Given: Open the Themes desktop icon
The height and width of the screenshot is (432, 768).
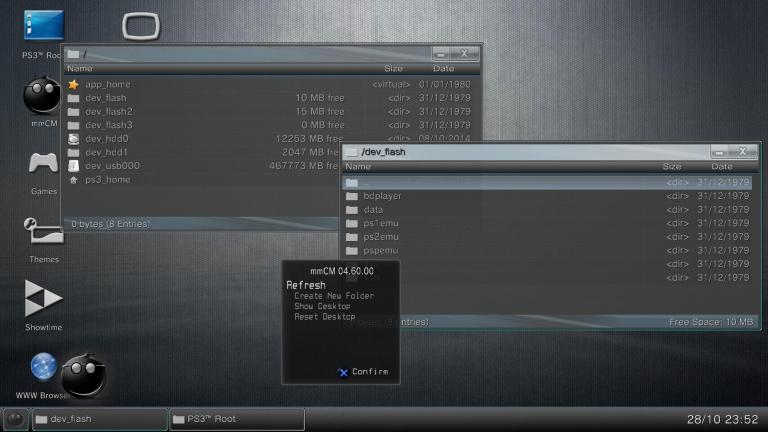Looking at the screenshot, I should [43, 231].
